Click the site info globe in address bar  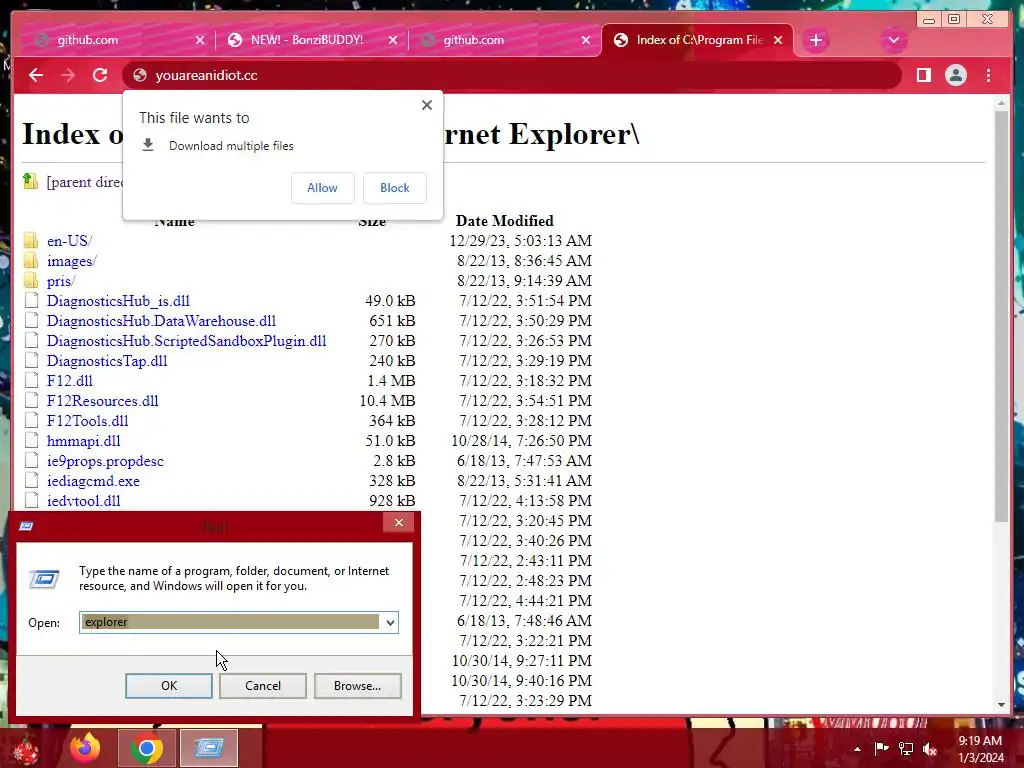140,75
